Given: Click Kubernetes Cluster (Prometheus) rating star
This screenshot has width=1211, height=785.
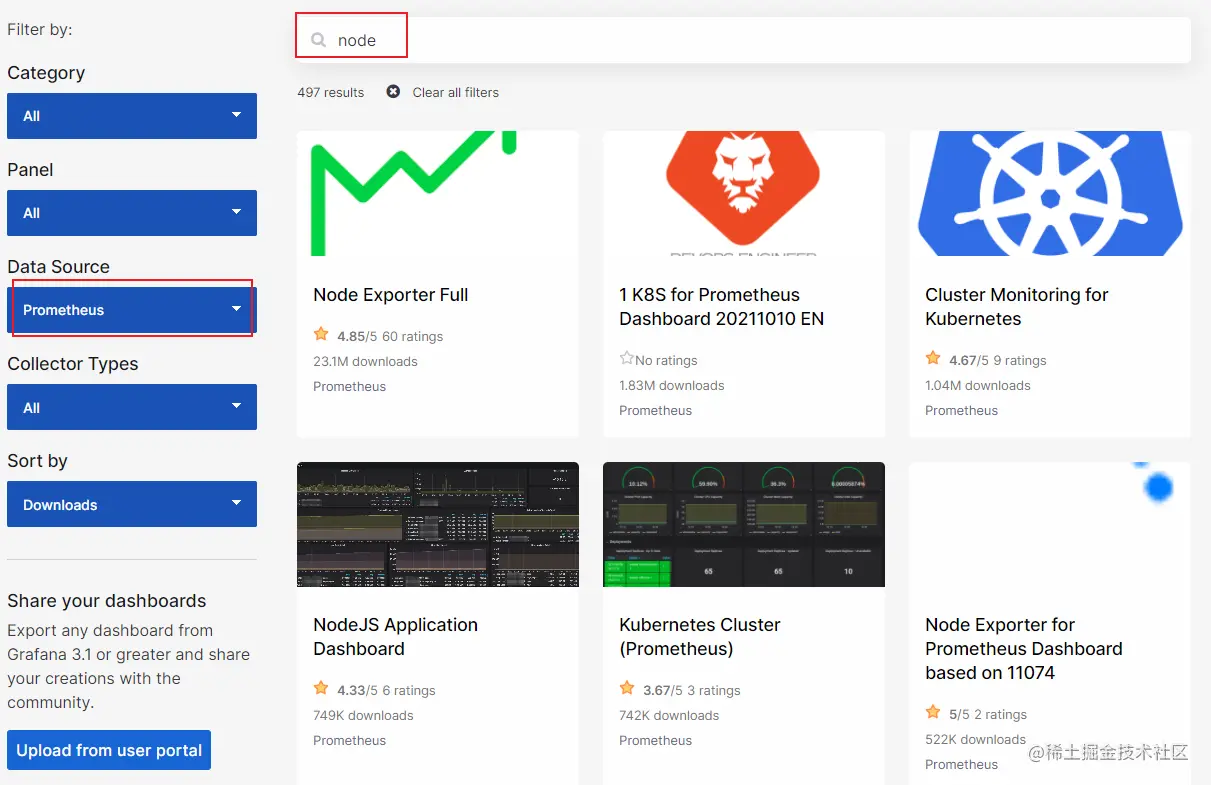Looking at the screenshot, I should tap(627, 689).
